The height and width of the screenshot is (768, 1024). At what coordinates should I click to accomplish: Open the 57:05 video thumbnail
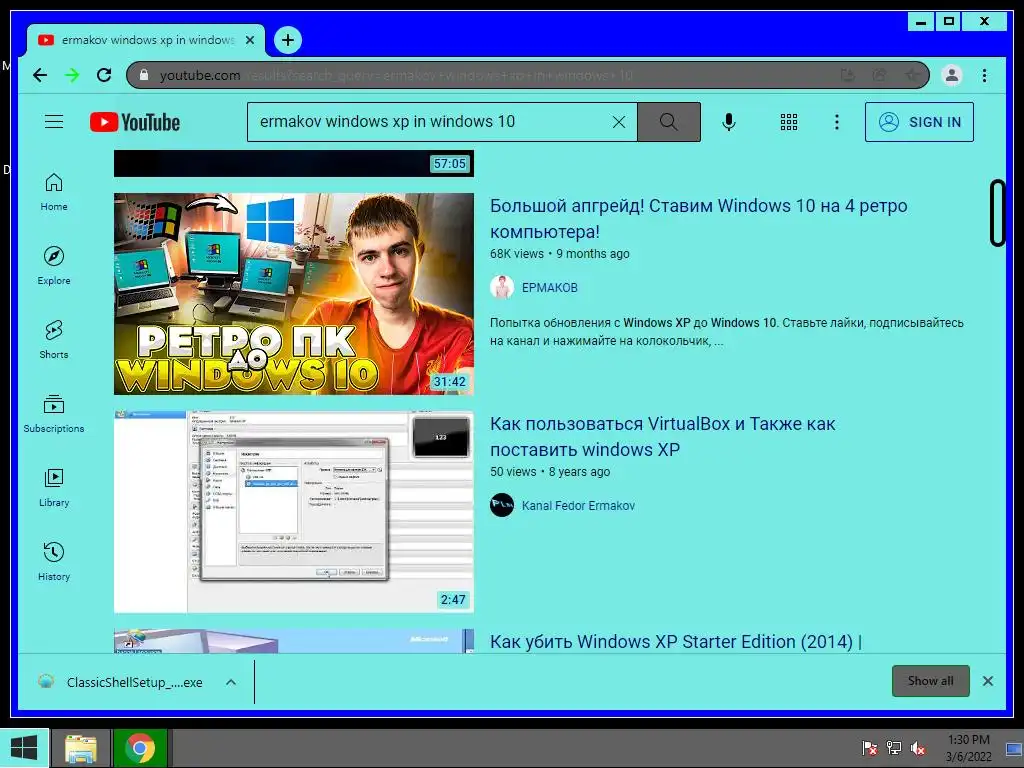(294, 163)
